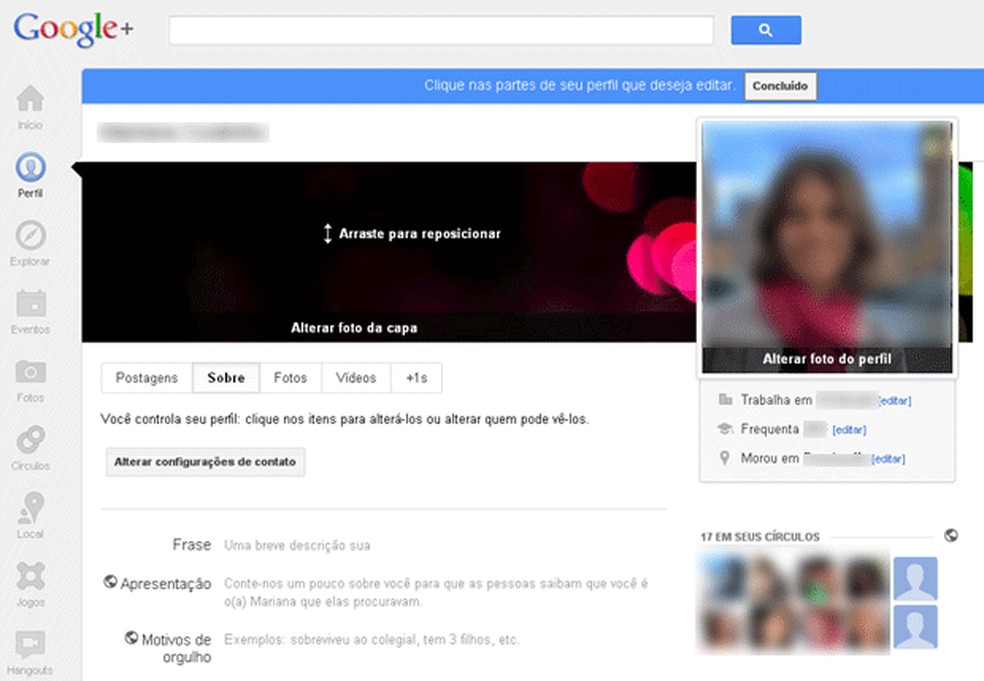Click the top default avatar in circles
Screen dimensions: 984x681
(x=915, y=578)
